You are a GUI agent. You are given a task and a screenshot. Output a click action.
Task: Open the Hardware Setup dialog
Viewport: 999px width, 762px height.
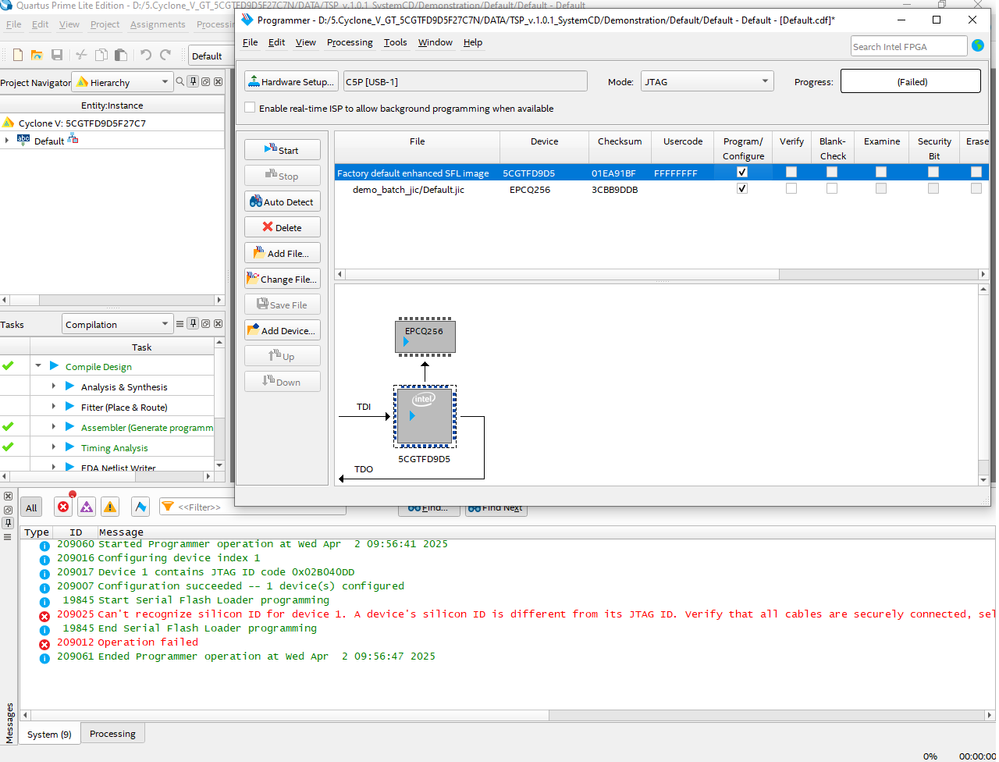click(290, 82)
